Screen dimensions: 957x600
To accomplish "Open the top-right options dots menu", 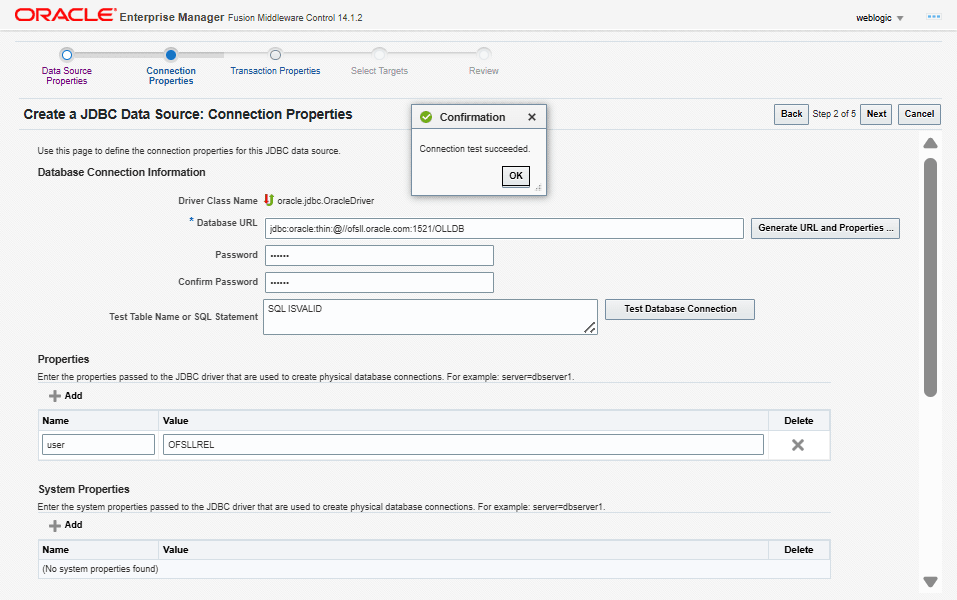I will (934, 17).
